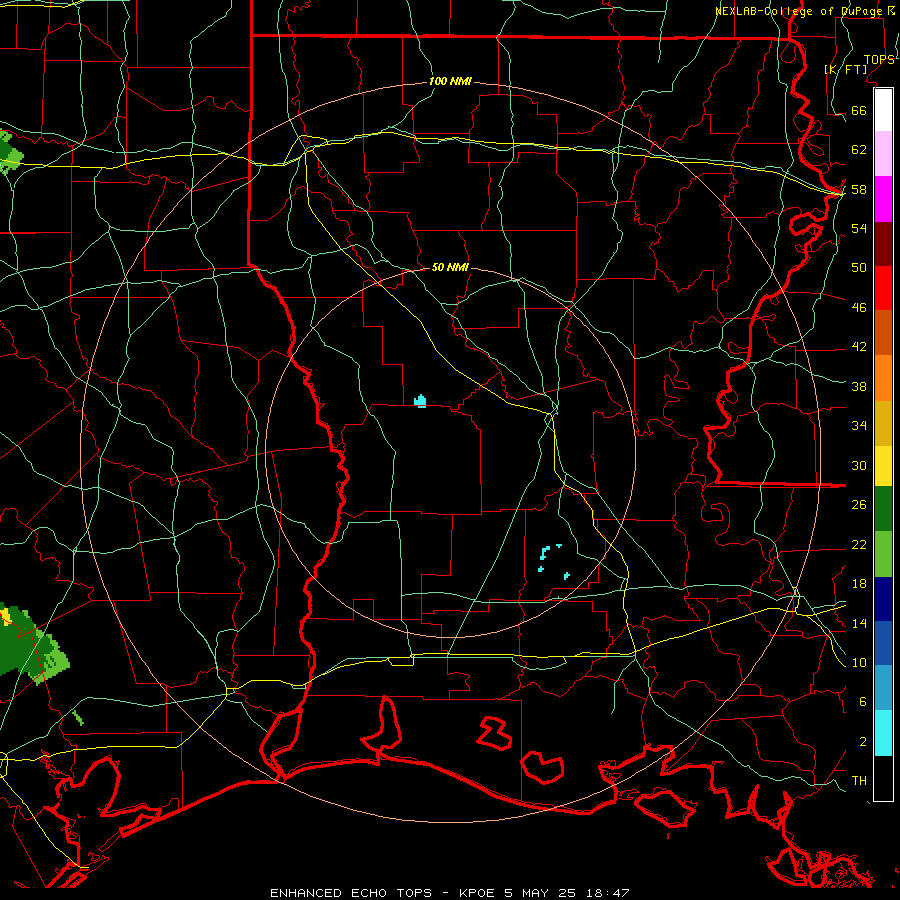Click the legend value '38'
900x900 pixels.
(859, 387)
